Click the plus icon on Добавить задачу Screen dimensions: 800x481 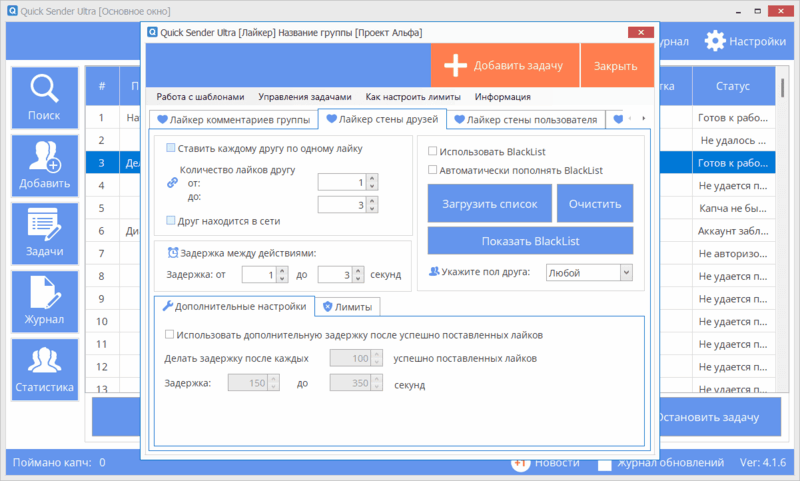455,65
